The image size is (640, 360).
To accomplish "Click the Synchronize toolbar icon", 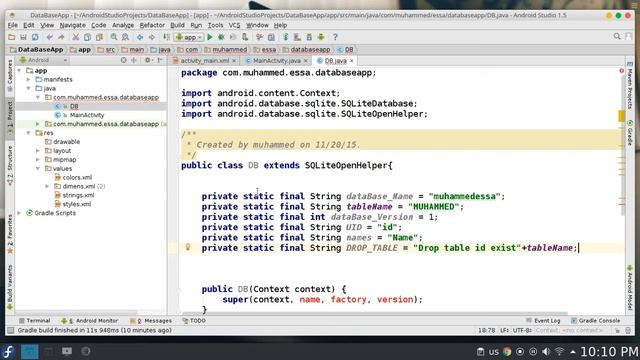I will tap(35, 37).
